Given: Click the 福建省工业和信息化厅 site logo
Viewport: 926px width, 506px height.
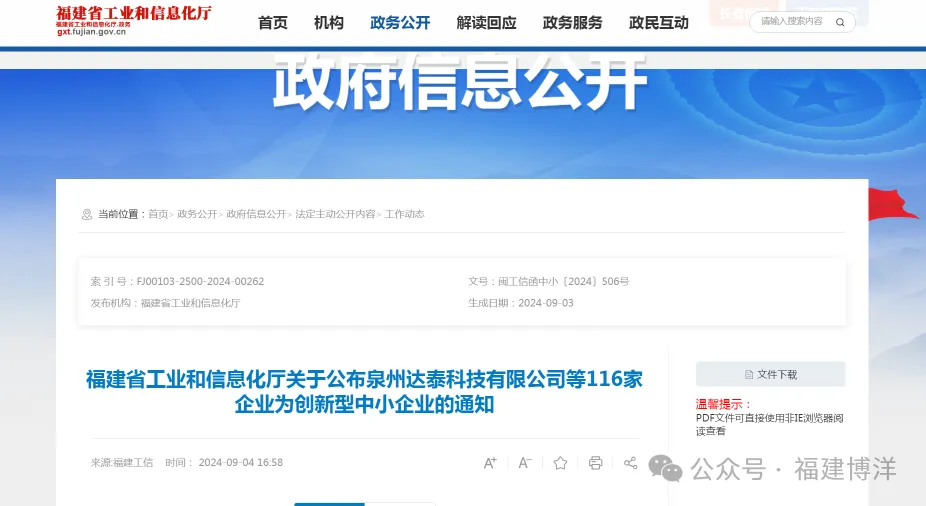Looking at the screenshot, I should [x=134, y=20].
